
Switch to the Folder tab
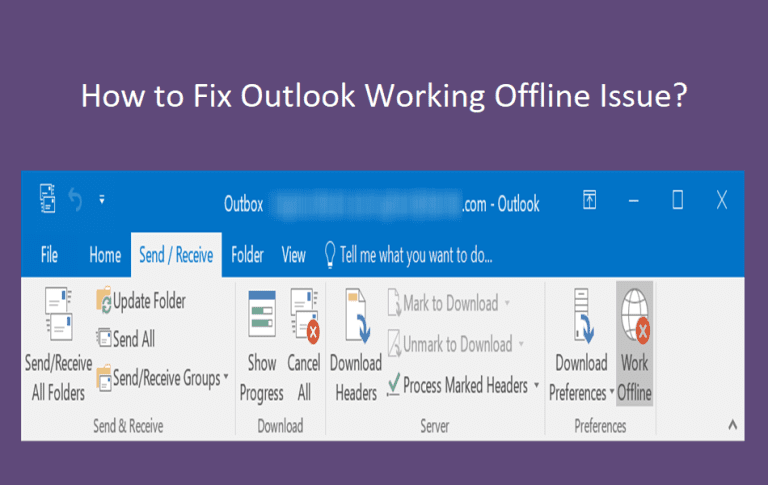pos(247,255)
